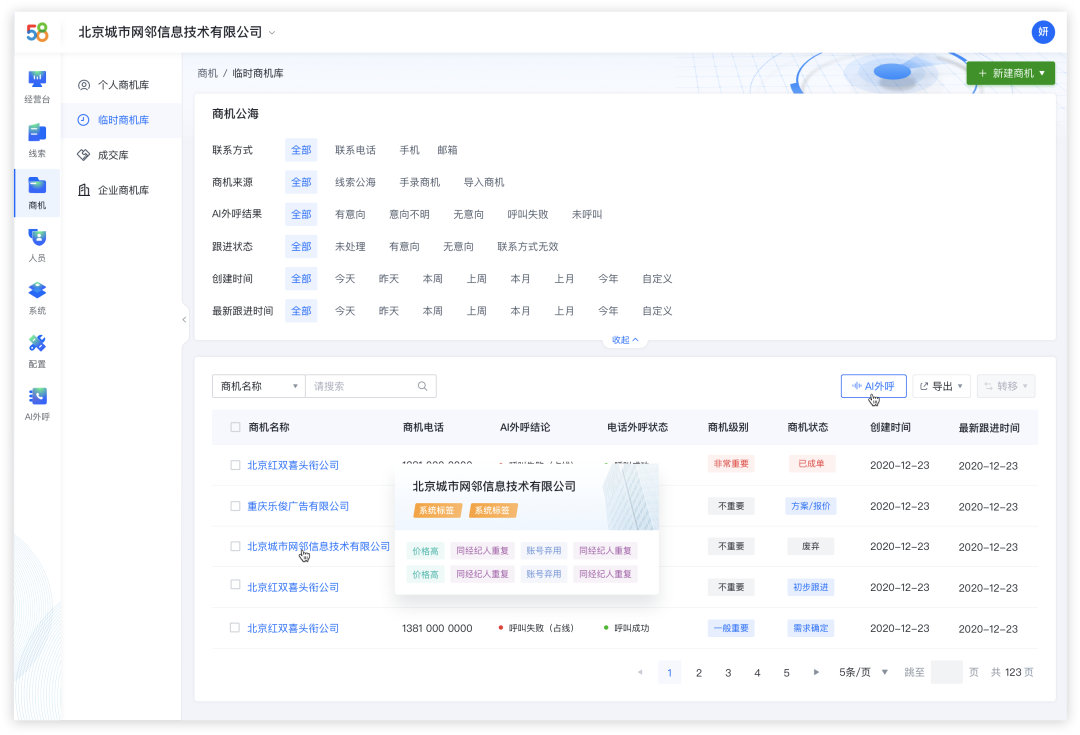
Task: Click the AI外呼 button above the table
Action: tap(873, 386)
